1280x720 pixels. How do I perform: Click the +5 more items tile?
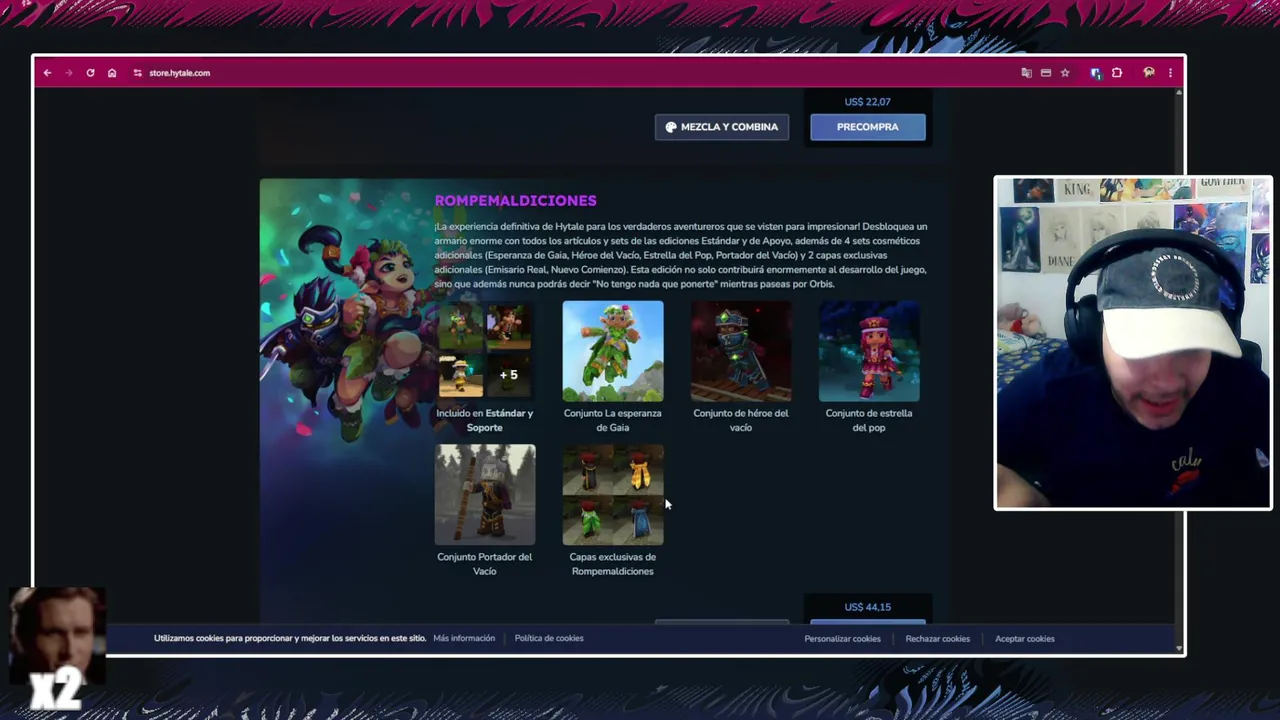point(509,375)
